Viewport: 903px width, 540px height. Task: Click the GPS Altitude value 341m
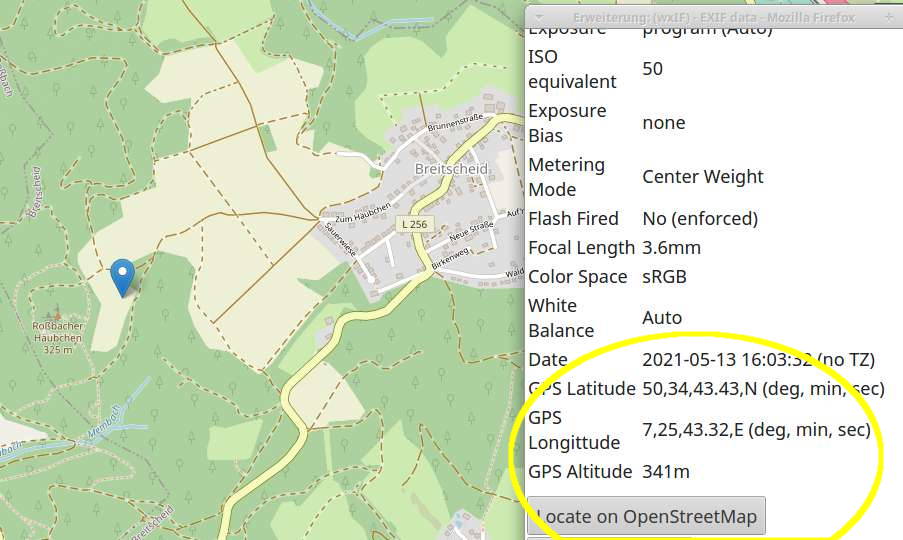pos(665,472)
